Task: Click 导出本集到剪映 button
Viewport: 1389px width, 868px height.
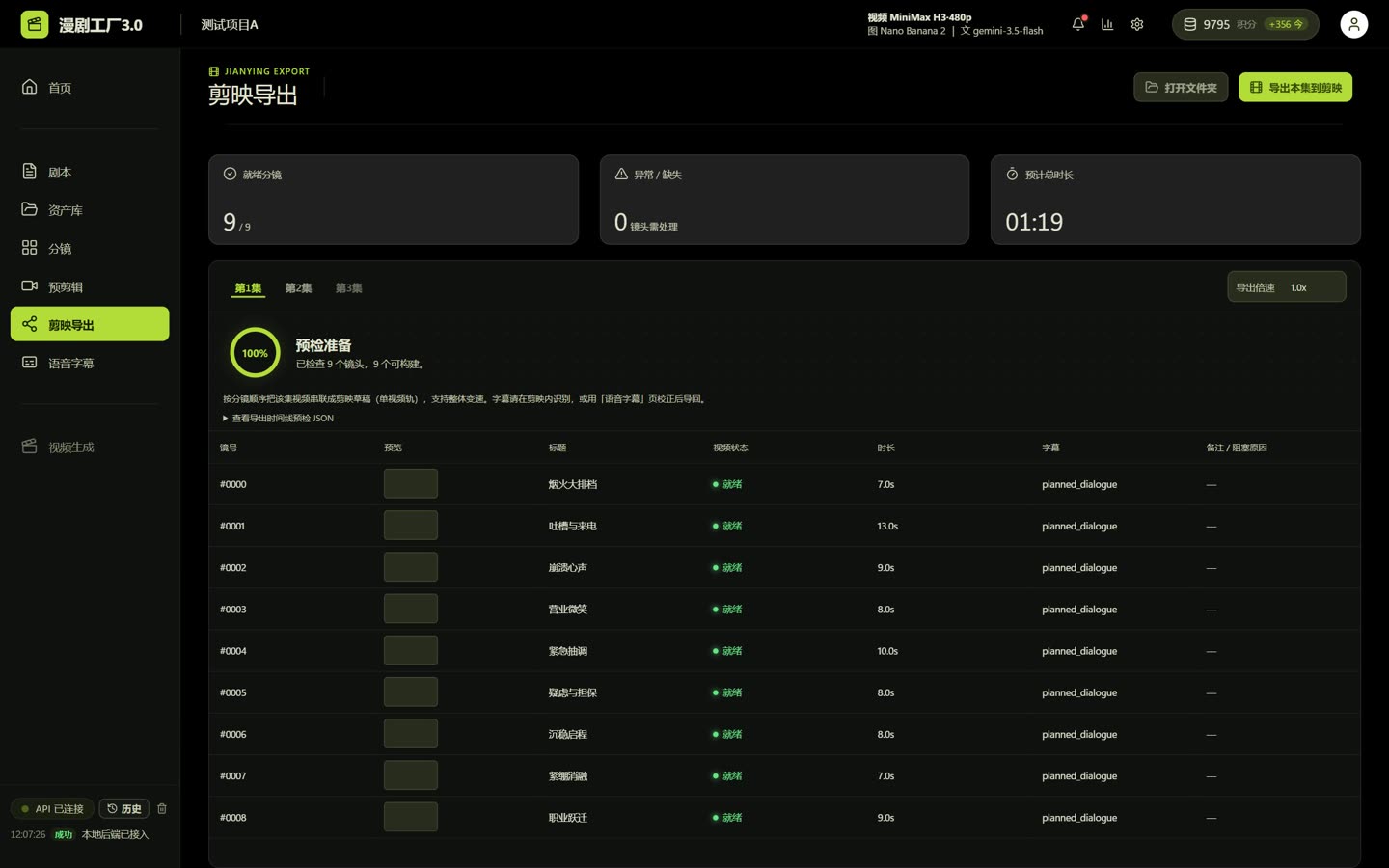Action: point(1295,88)
